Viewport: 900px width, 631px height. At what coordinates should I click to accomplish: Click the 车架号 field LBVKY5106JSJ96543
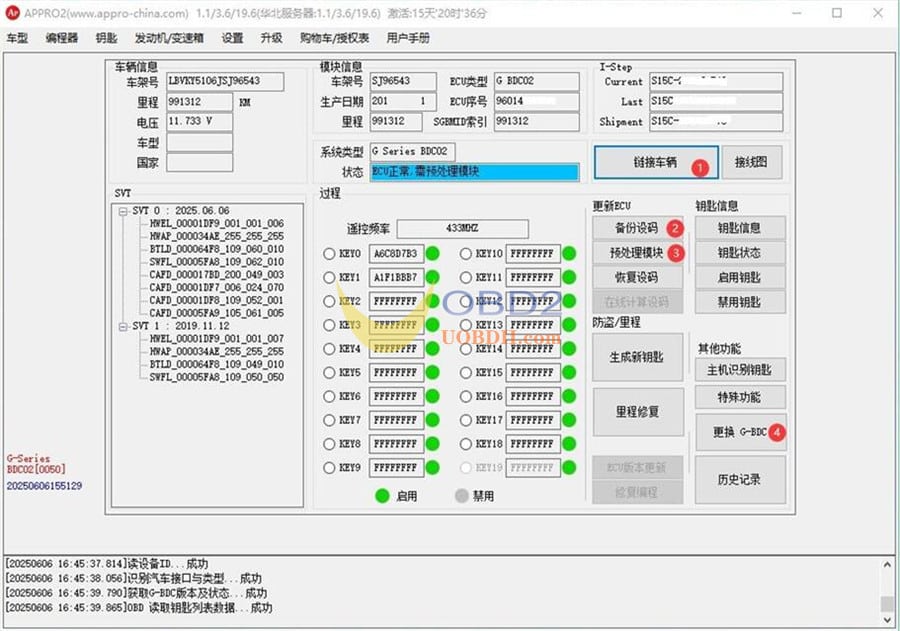pyautogui.click(x=225, y=81)
